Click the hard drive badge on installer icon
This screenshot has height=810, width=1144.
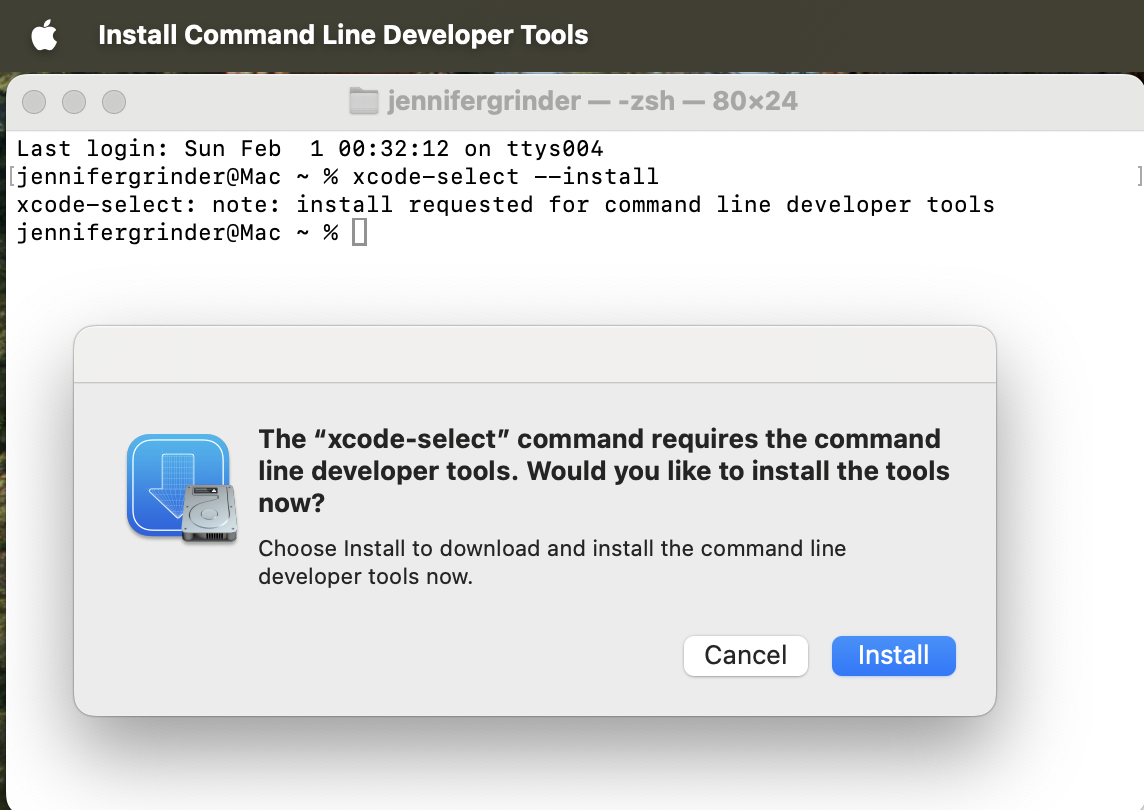[x=211, y=513]
